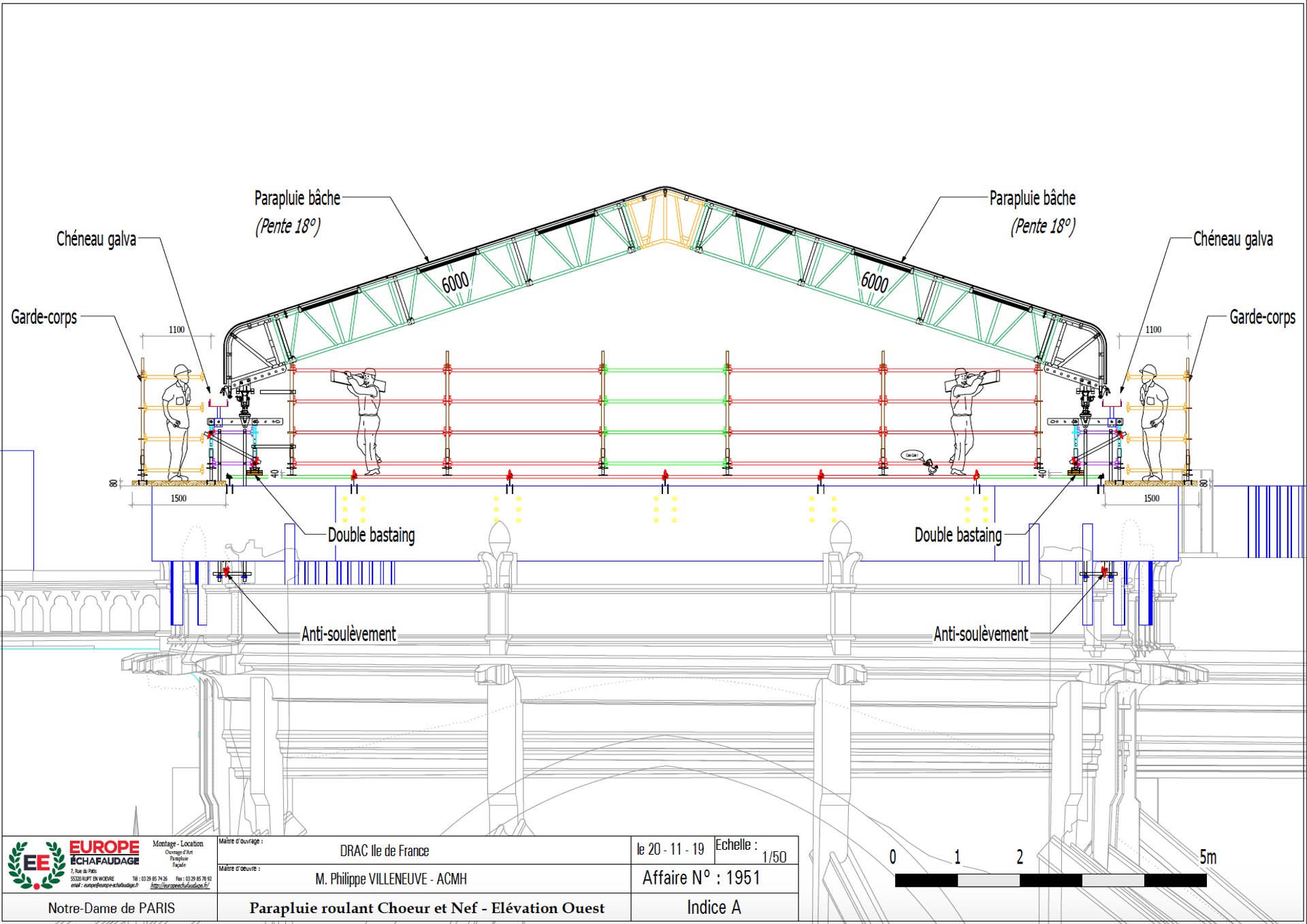Click the left green truss 6000 dimension
The image size is (1307, 924).
coord(455,281)
